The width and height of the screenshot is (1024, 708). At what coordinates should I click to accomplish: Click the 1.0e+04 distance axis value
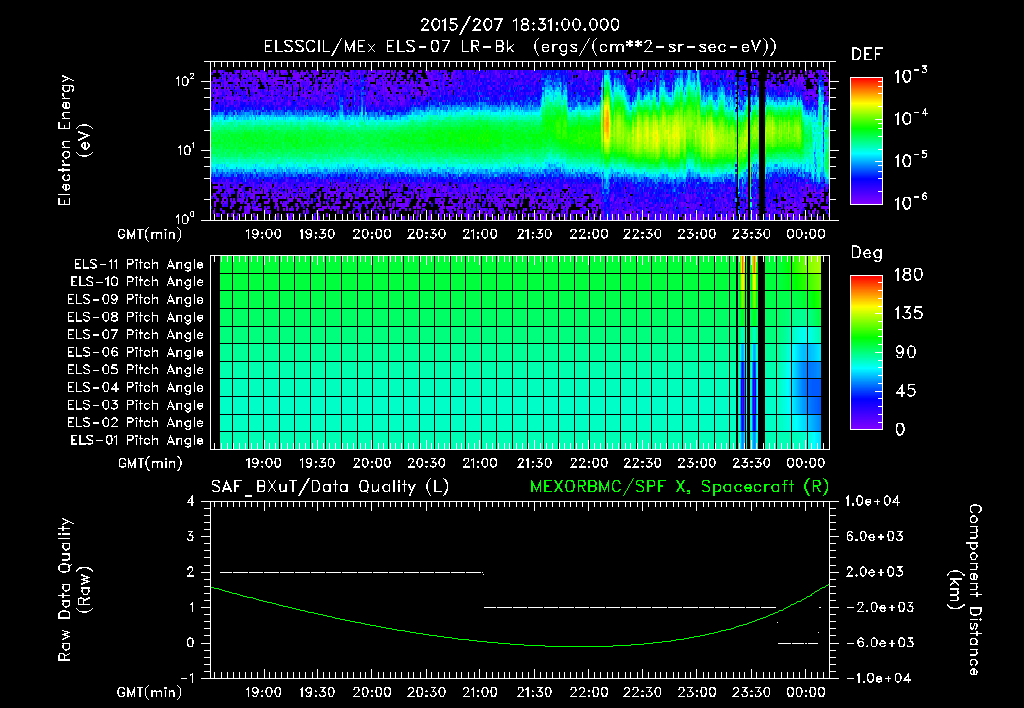coord(873,501)
